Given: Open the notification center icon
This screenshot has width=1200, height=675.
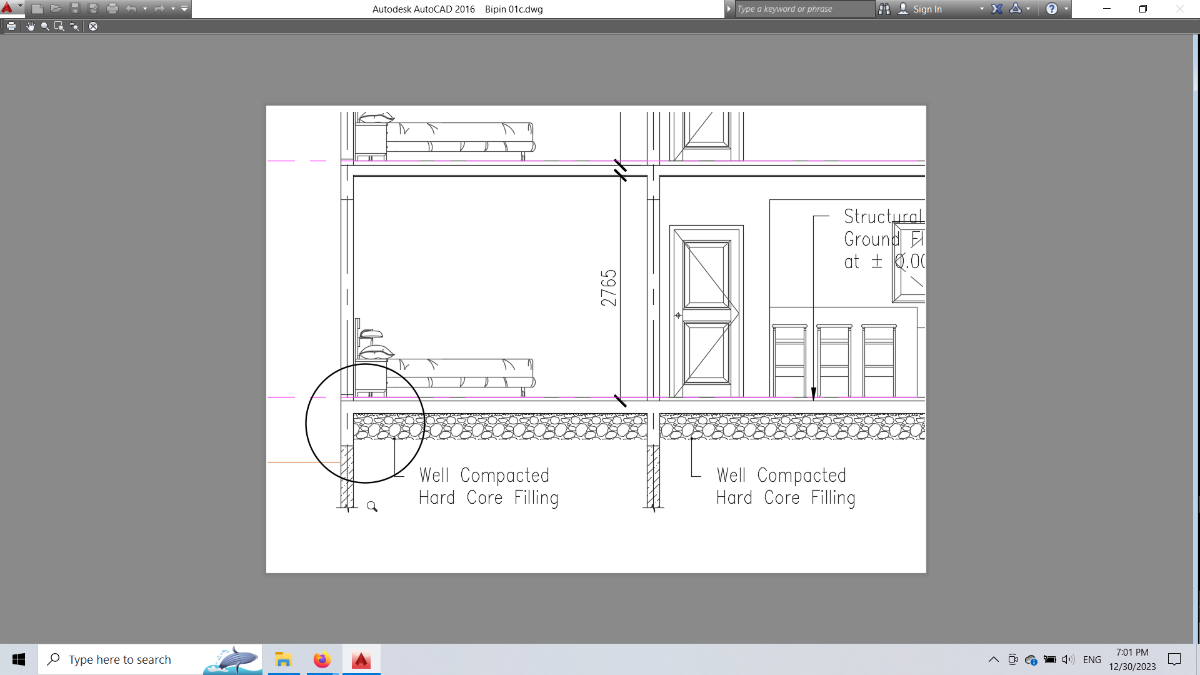Looking at the screenshot, I should pyautogui.click(x=1174, y=660).
